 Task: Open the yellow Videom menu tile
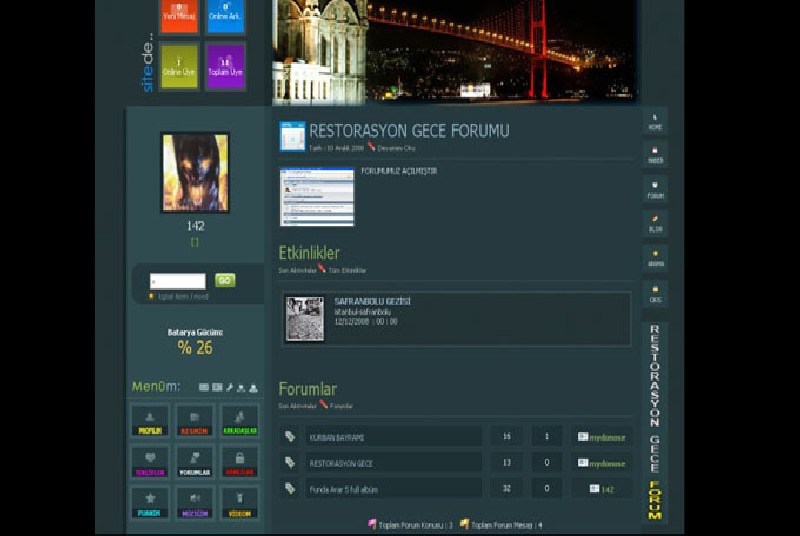[x=240, y=503]
